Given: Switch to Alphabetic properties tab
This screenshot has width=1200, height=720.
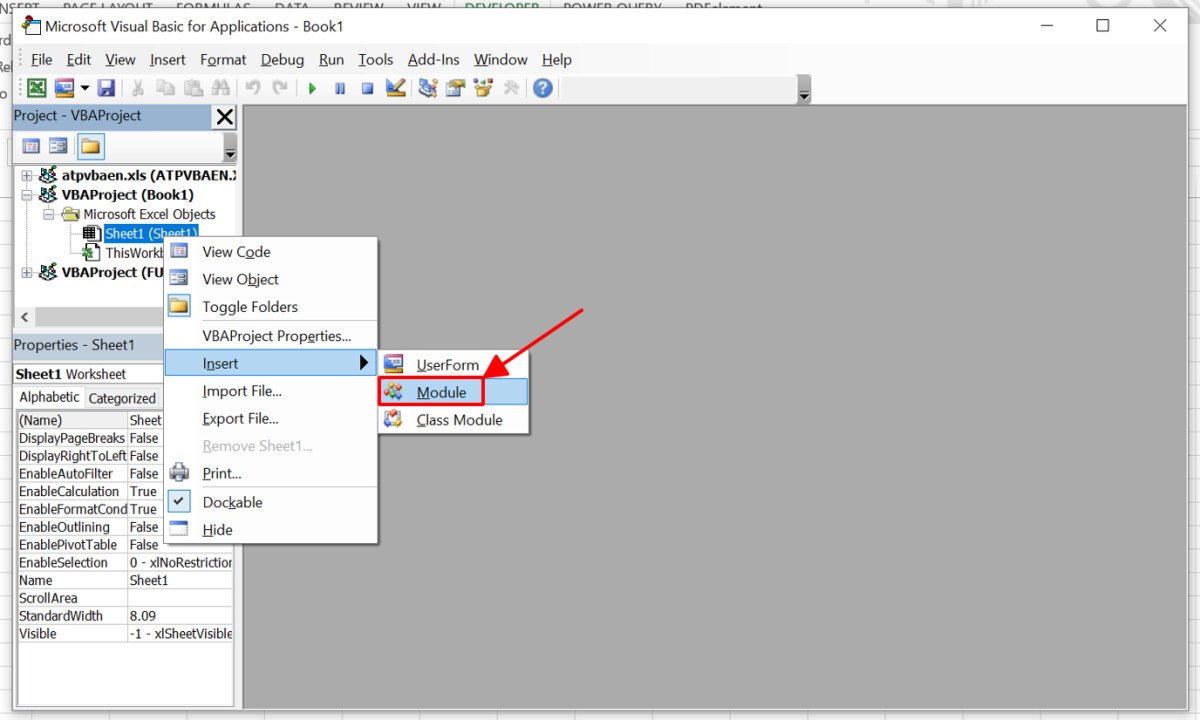Looking at the screenshot, I should (50, 397).
